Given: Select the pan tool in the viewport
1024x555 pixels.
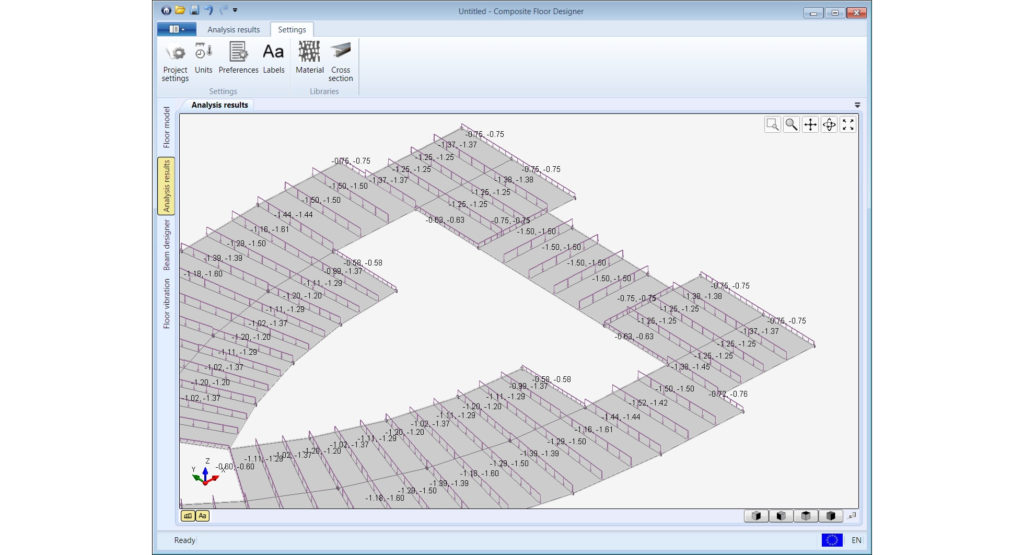Looking at the screenshot, I should 810,125.
